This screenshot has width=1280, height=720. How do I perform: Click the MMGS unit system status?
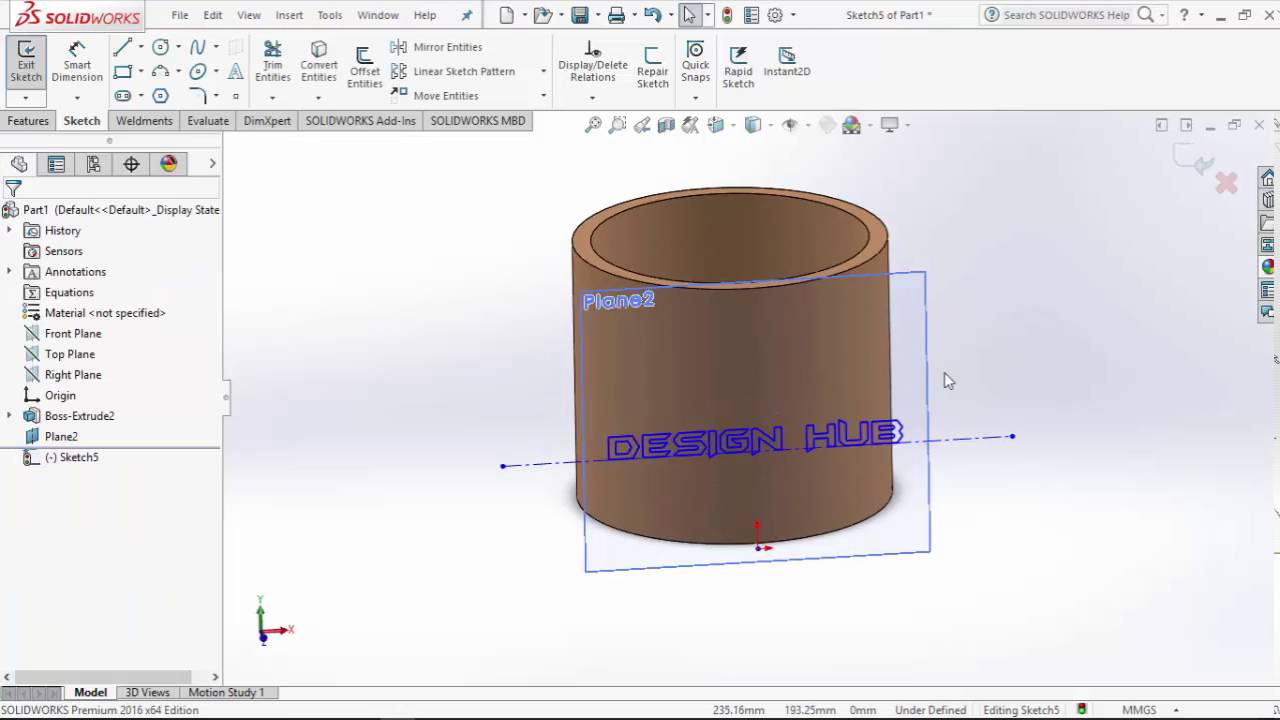pos(1139,710)
